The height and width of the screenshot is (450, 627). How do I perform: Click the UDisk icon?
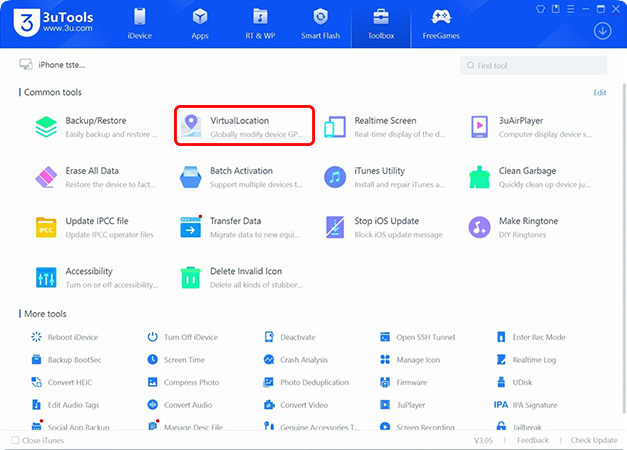click(x=501, y=382)
